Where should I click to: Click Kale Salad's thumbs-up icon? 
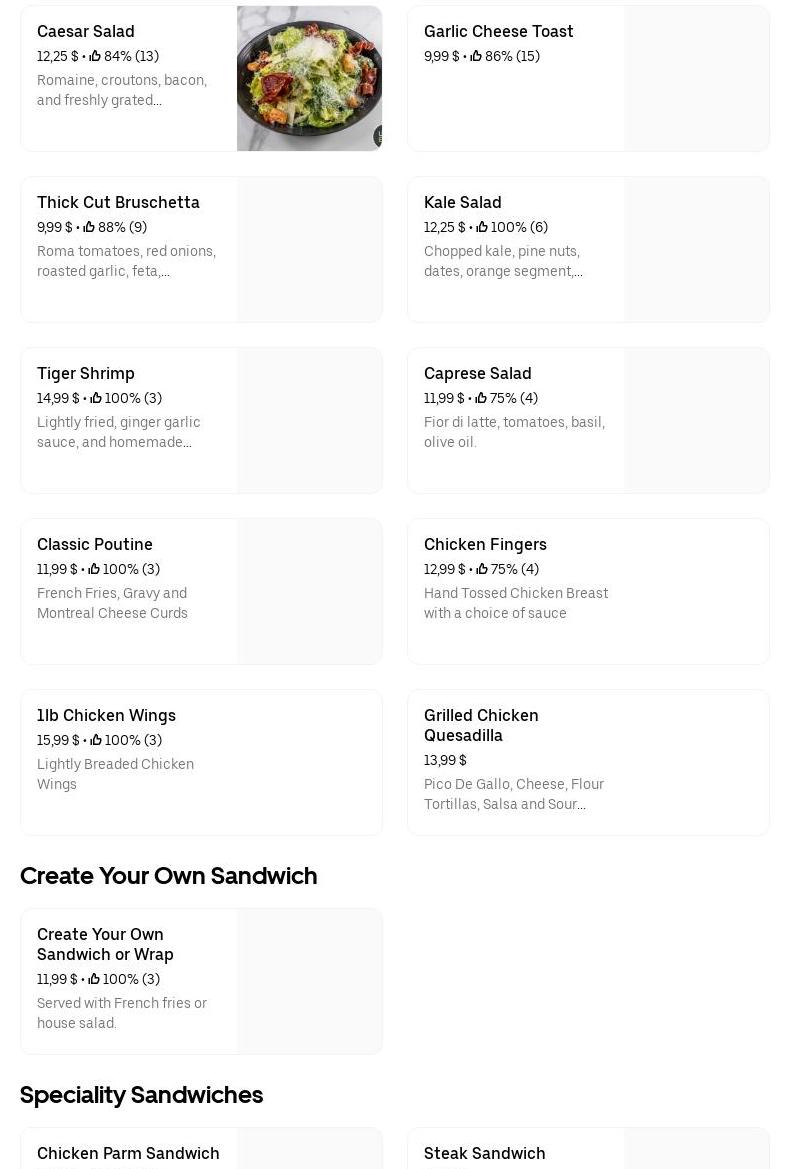[482, 228]
